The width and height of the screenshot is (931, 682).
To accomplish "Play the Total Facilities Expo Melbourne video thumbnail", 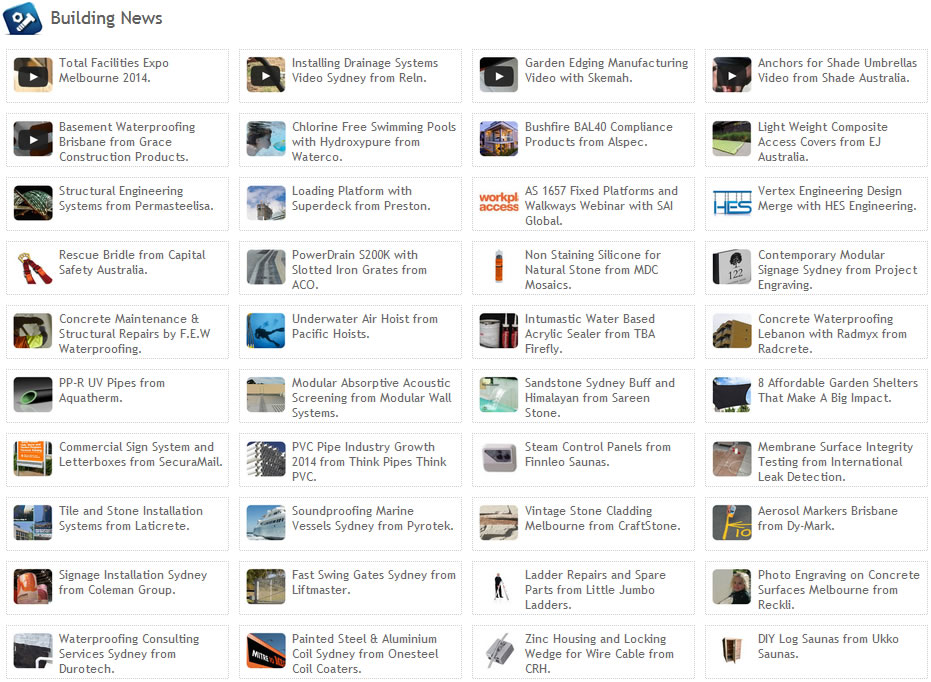I will (x=33, y=75).
